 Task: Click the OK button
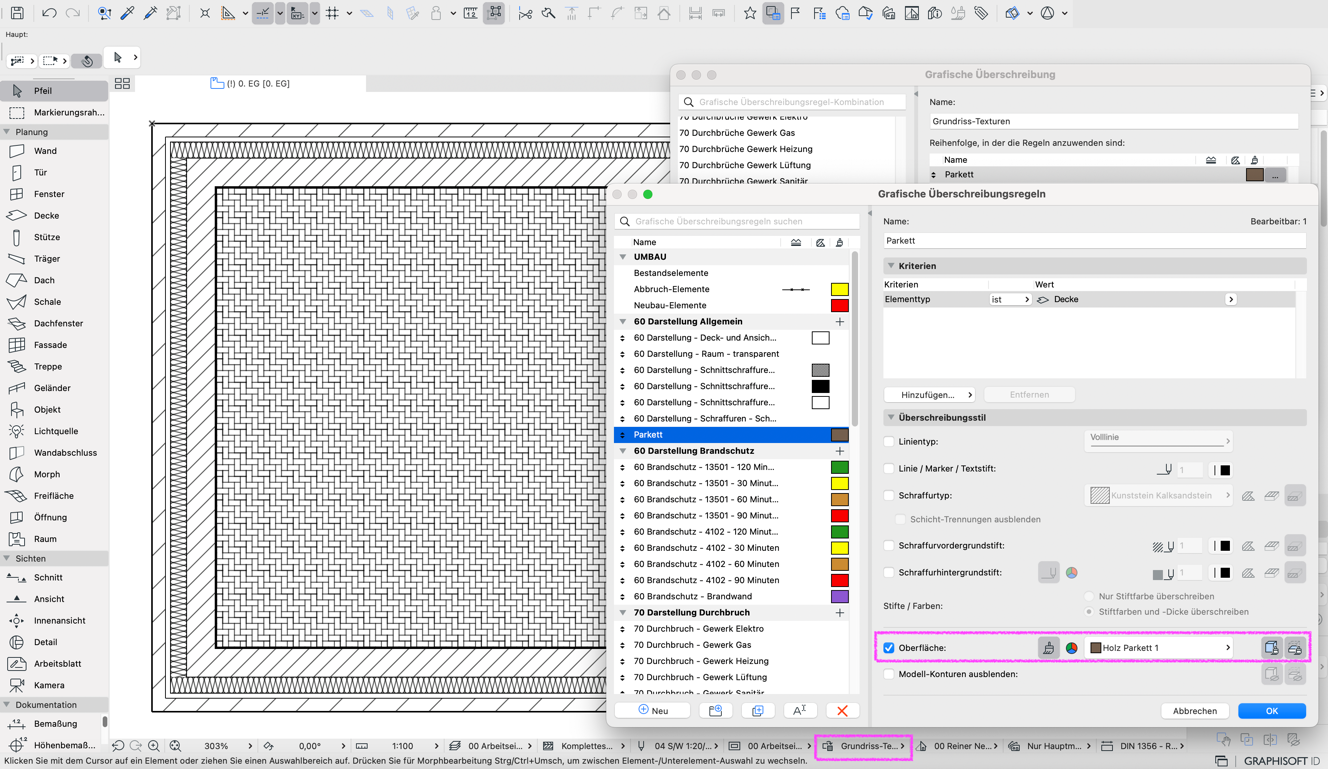coord(1271,711)
